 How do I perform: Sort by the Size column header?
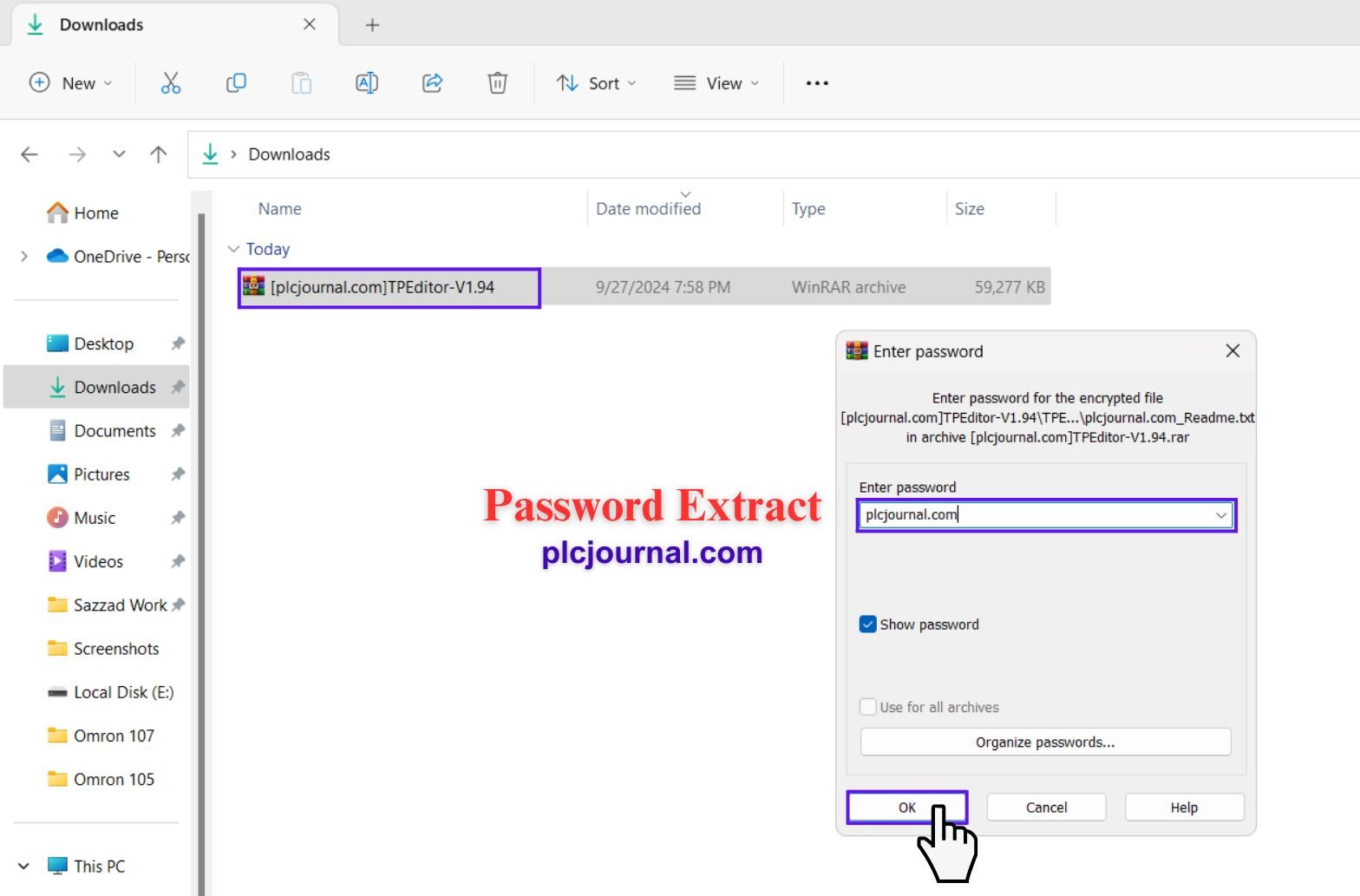pos(969,208)
